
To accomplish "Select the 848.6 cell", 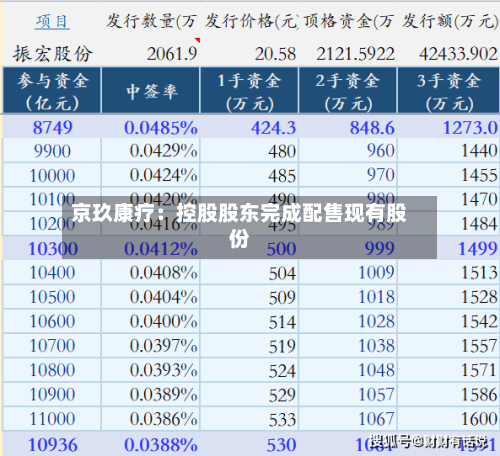I will [x=348, y=127].
